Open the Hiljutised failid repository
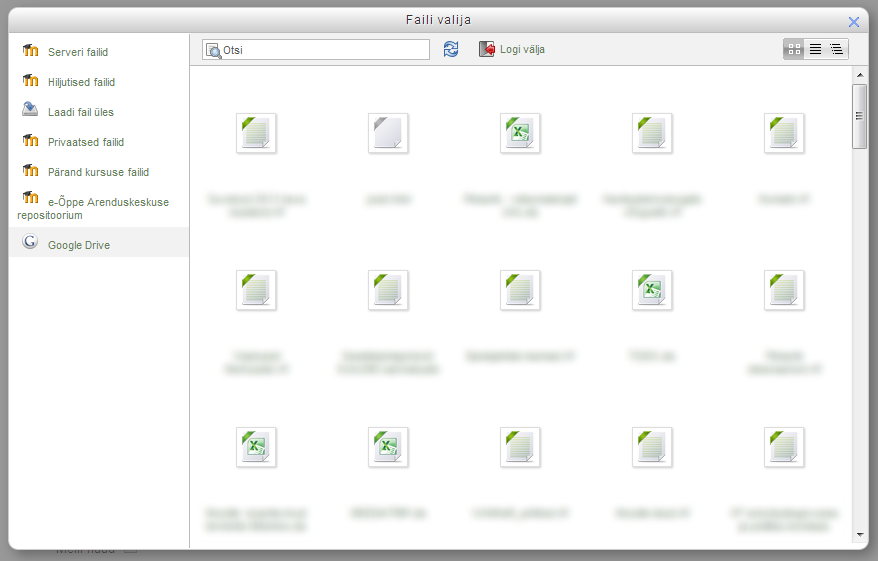Image resolution: width=878 pixels, height=561 pixels. point(81,82)
